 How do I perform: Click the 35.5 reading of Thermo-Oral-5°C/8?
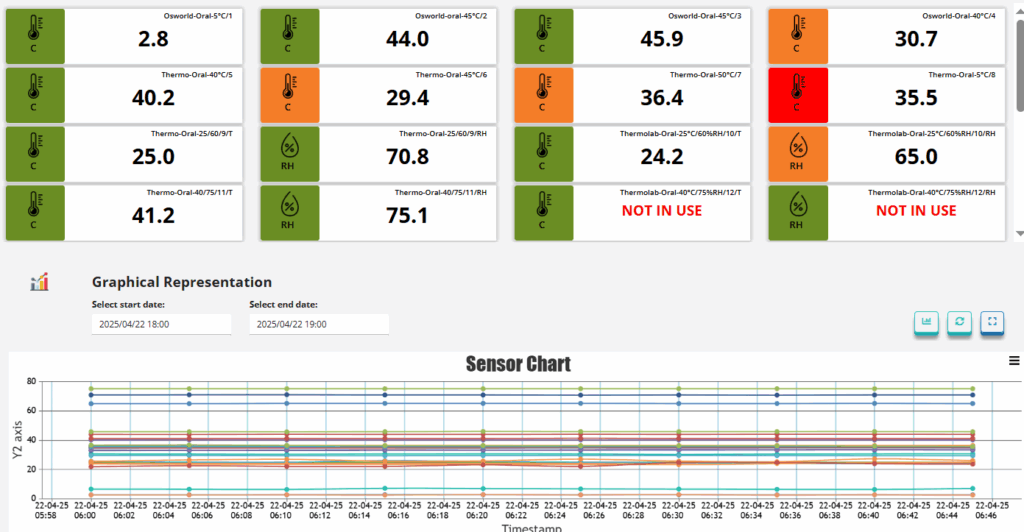click(x=916, y=97)
